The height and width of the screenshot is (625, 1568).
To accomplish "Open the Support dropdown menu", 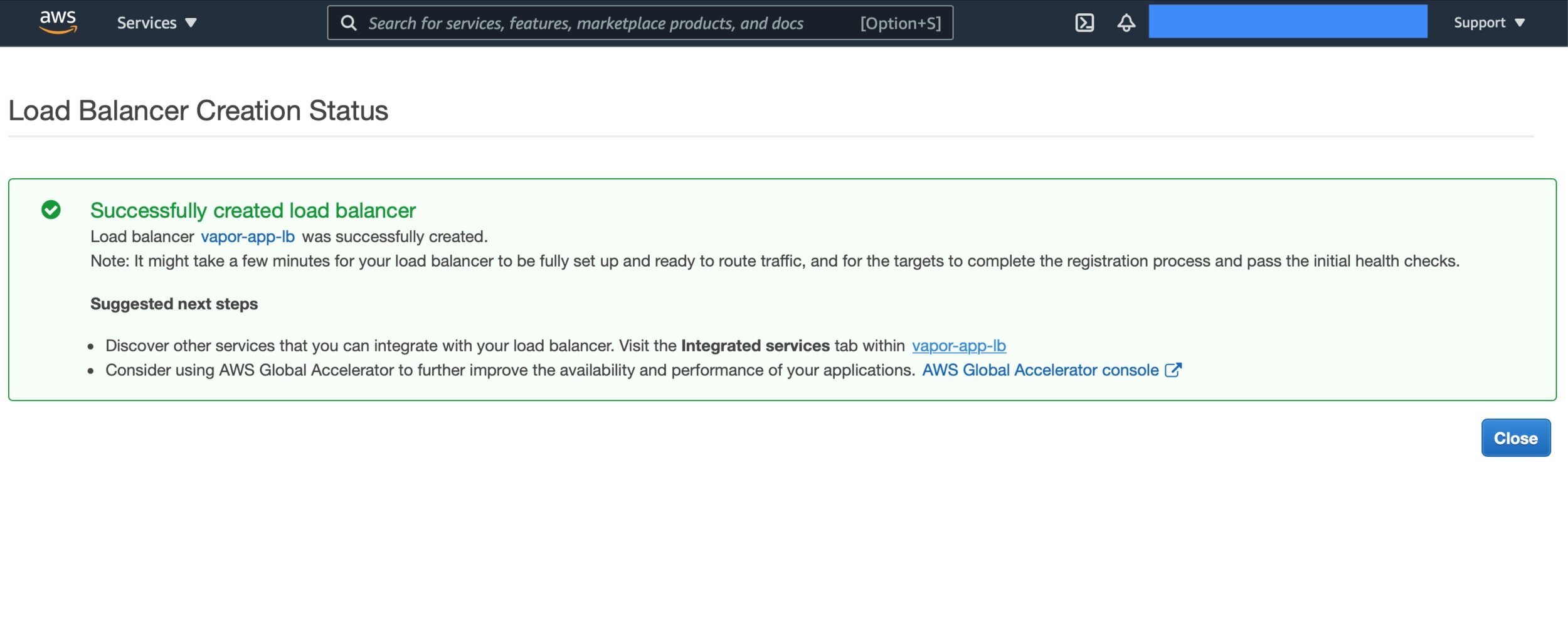I will (1479, 23).
